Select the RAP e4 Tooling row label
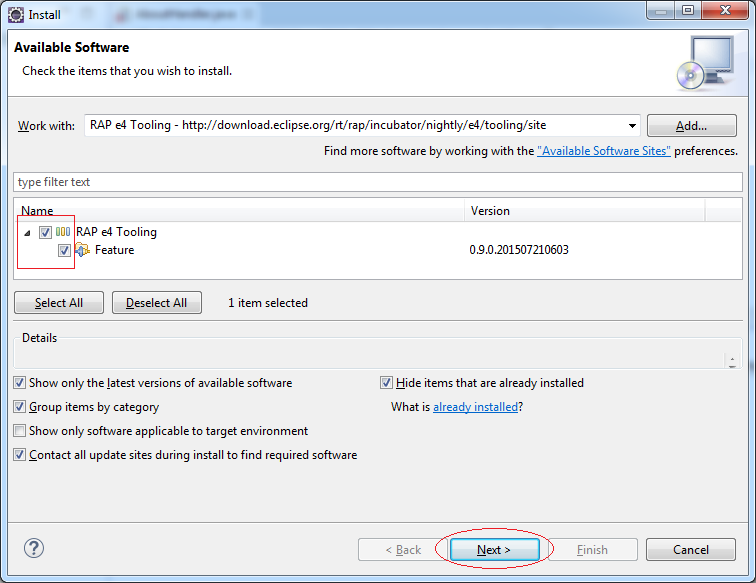 click(x=116, y=232)
